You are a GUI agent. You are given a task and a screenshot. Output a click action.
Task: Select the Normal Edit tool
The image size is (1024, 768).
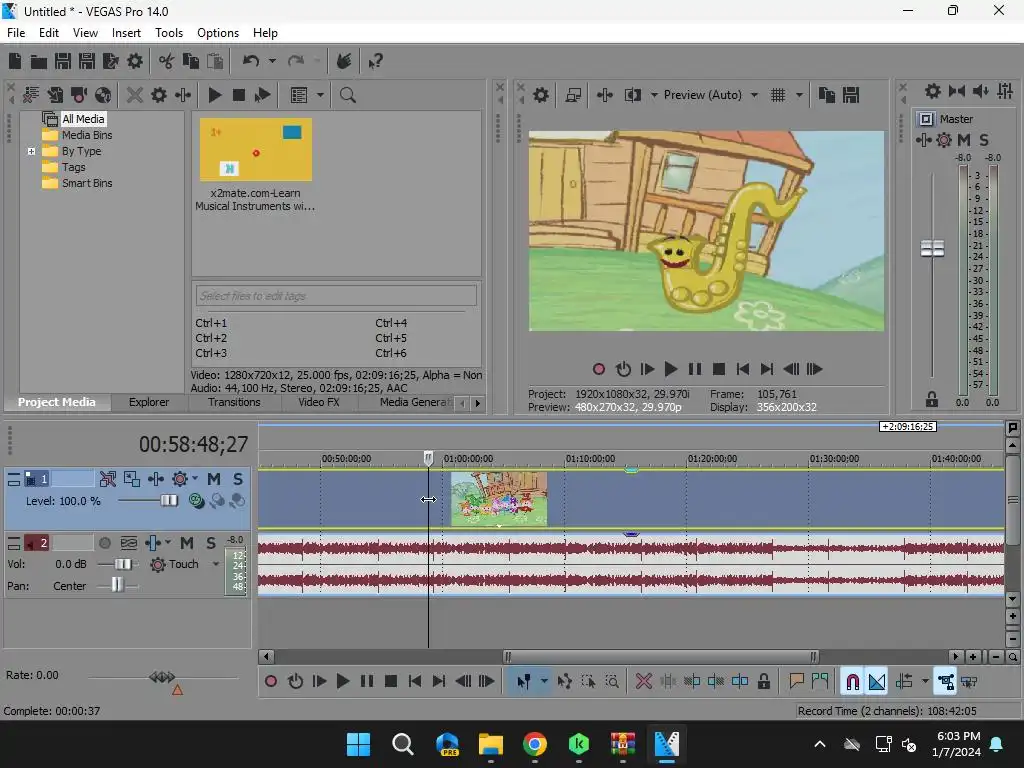524,682
